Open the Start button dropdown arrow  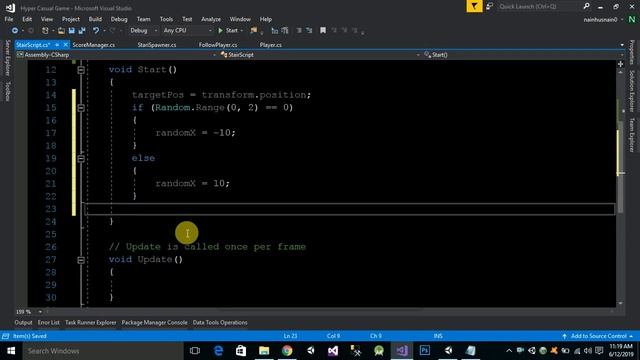point(242,31)
